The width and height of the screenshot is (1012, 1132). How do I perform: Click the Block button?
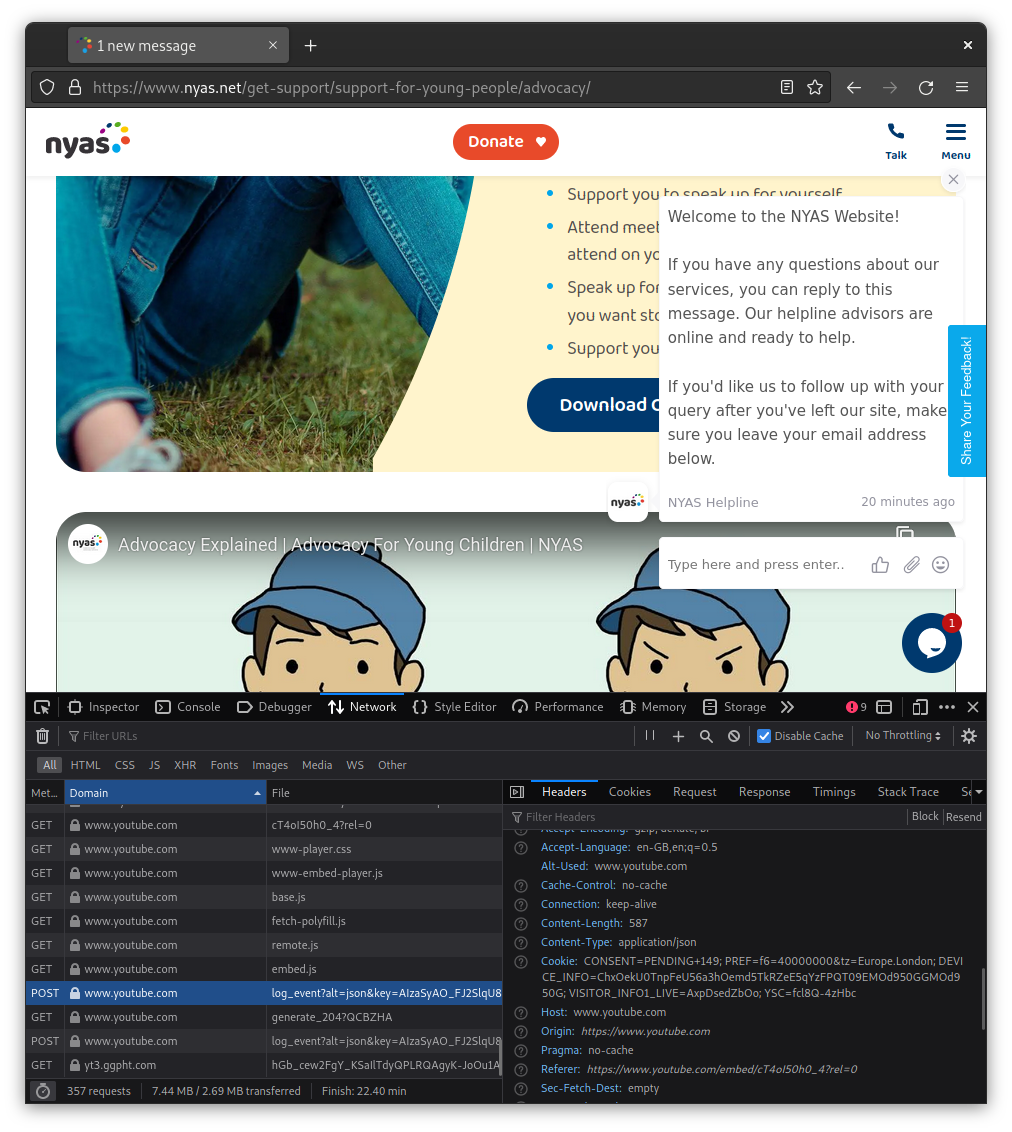925,816
